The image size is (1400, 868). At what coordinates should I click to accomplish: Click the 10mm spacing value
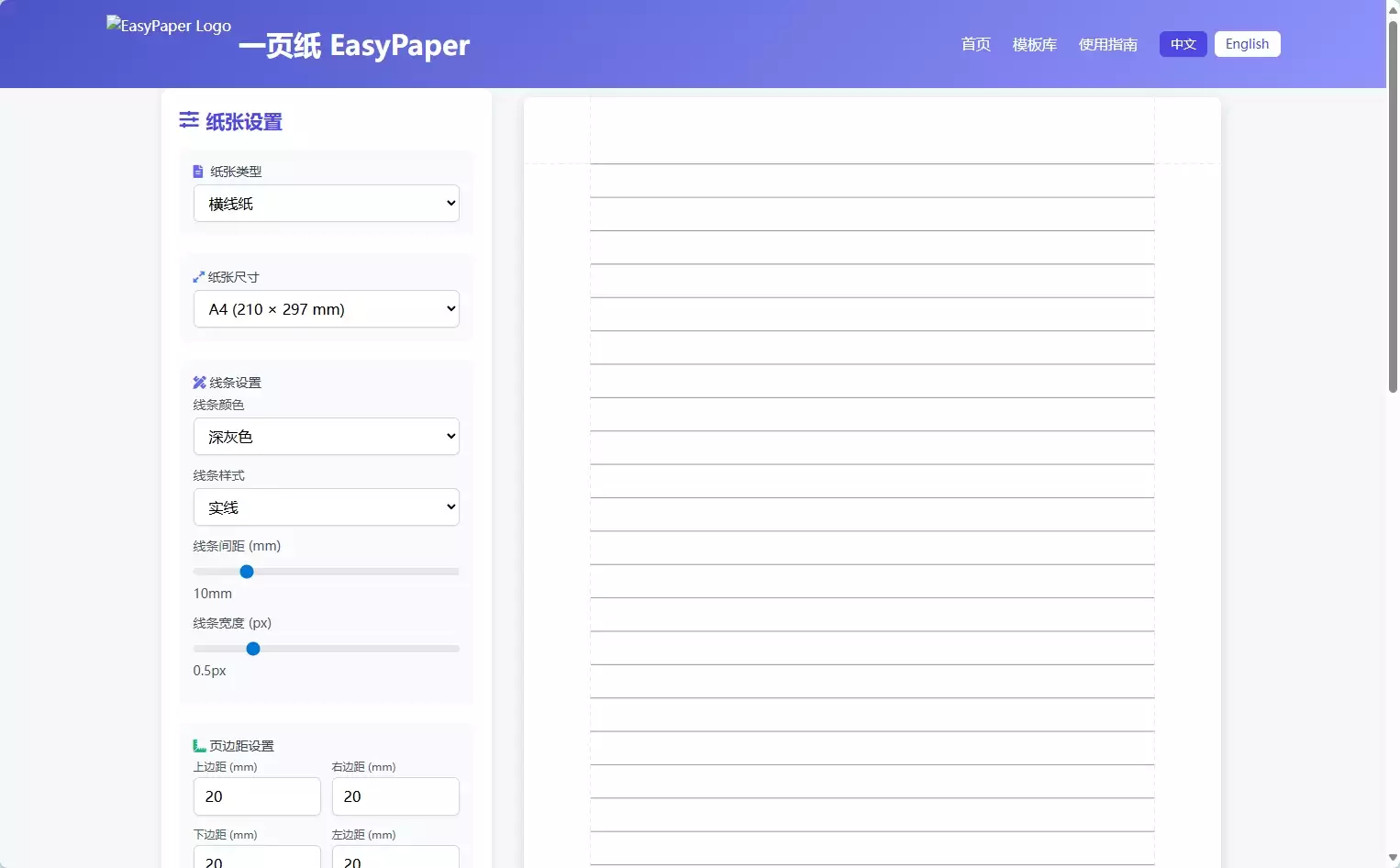click(213, 594)
